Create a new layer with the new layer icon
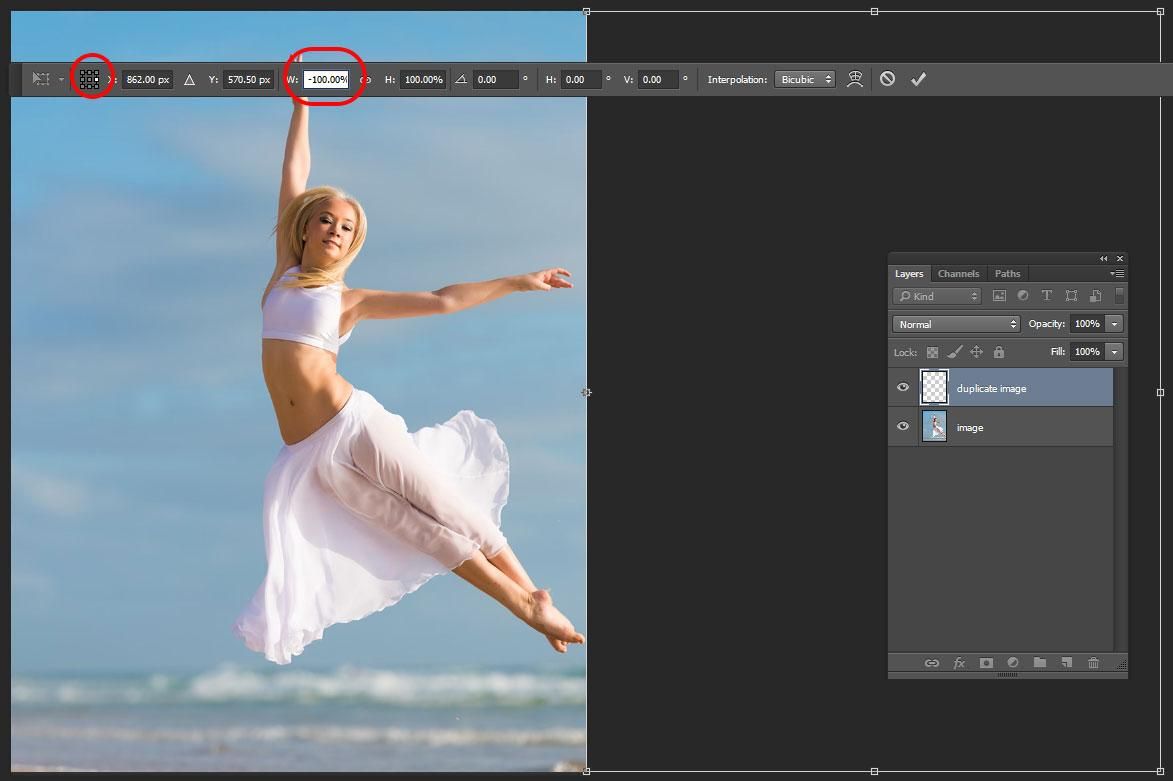This screenshot has height=781, width=1173. (x=1067, y=662)
